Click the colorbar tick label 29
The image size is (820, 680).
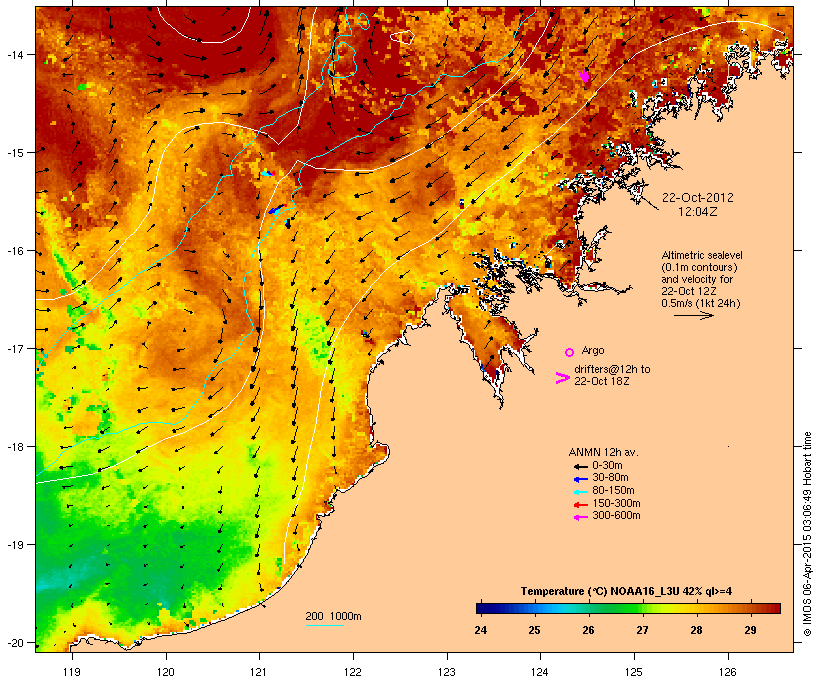click(750, 630)
